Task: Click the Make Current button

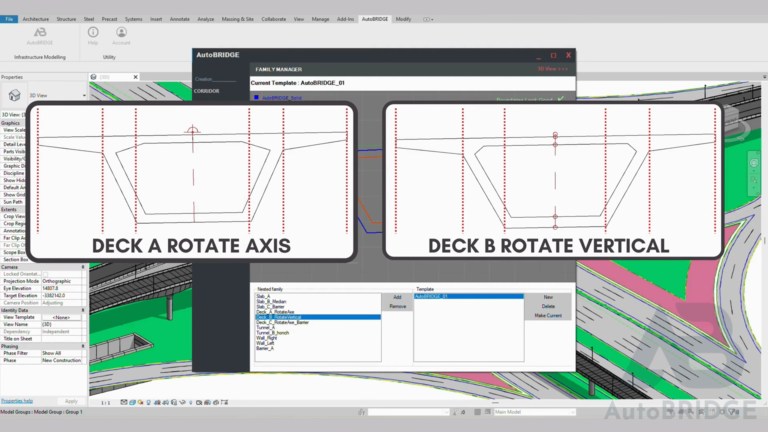Action: pos(548,316)
